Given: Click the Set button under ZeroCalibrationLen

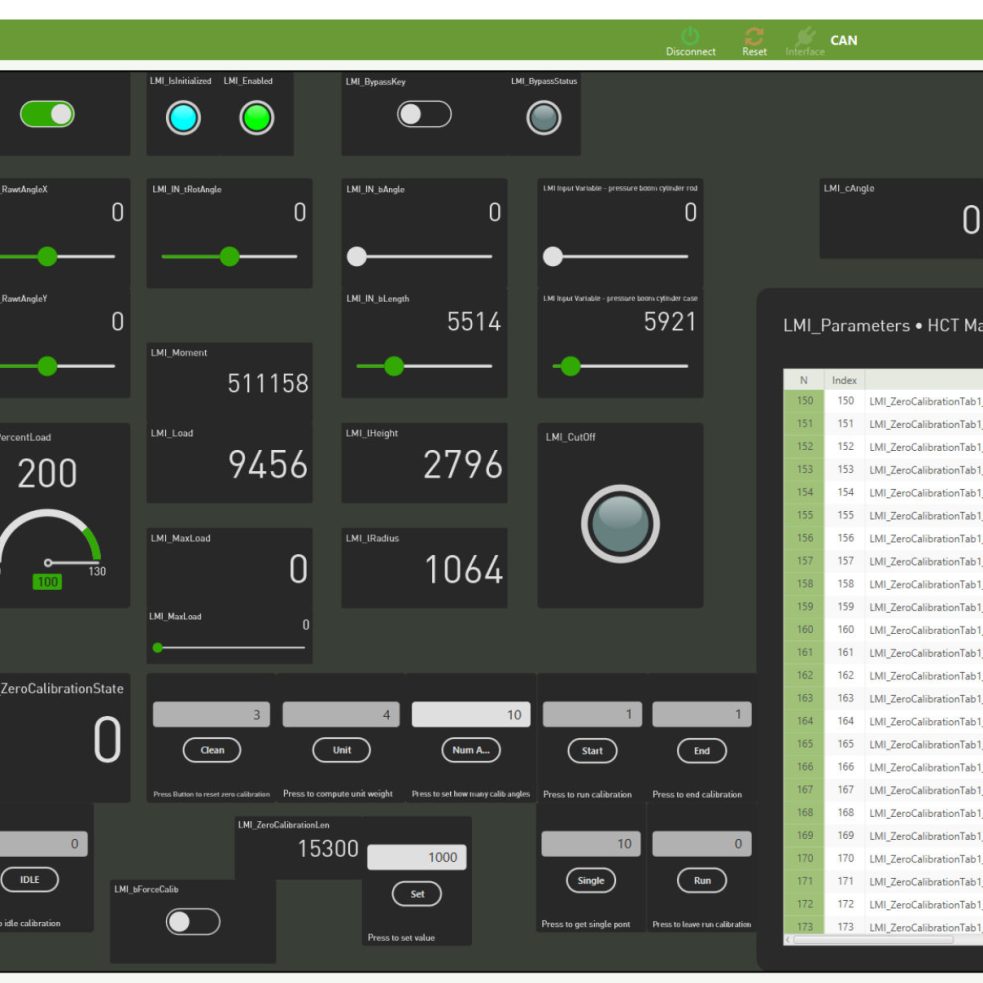Looking at the screenshot, I should click(x=417, y=894).
